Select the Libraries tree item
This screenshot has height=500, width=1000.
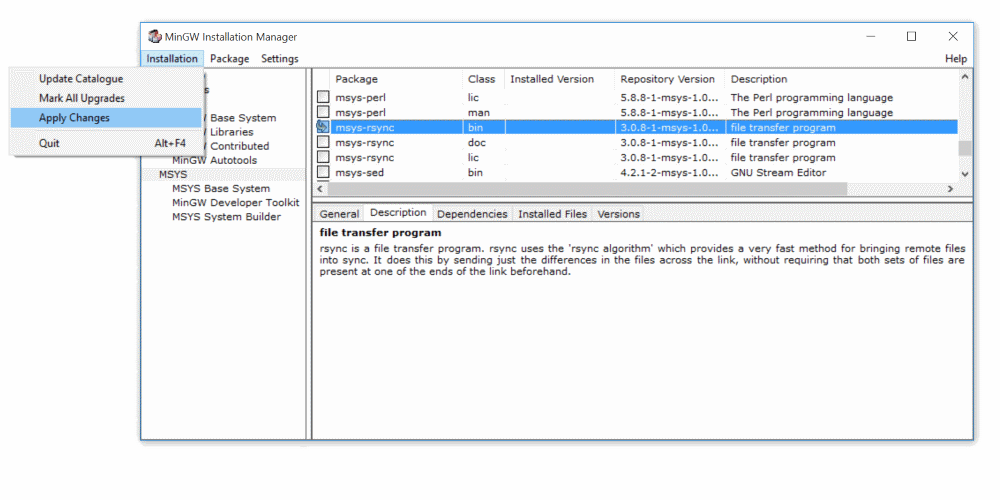(232, 132)
